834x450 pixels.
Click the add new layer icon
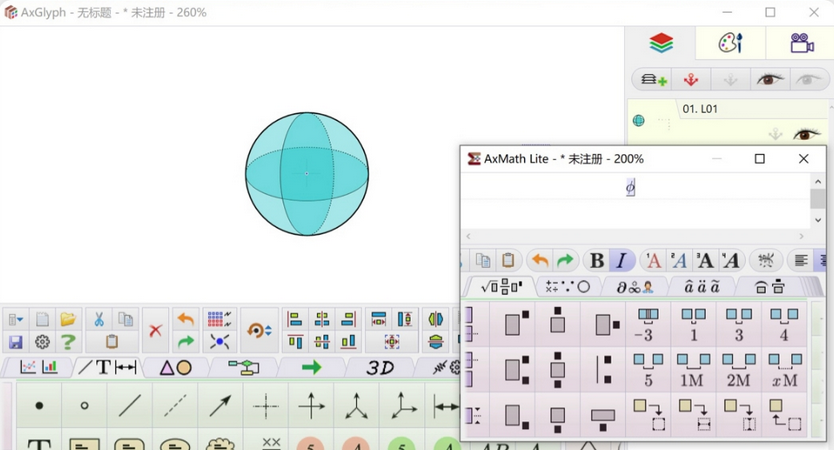pos(655,79)
